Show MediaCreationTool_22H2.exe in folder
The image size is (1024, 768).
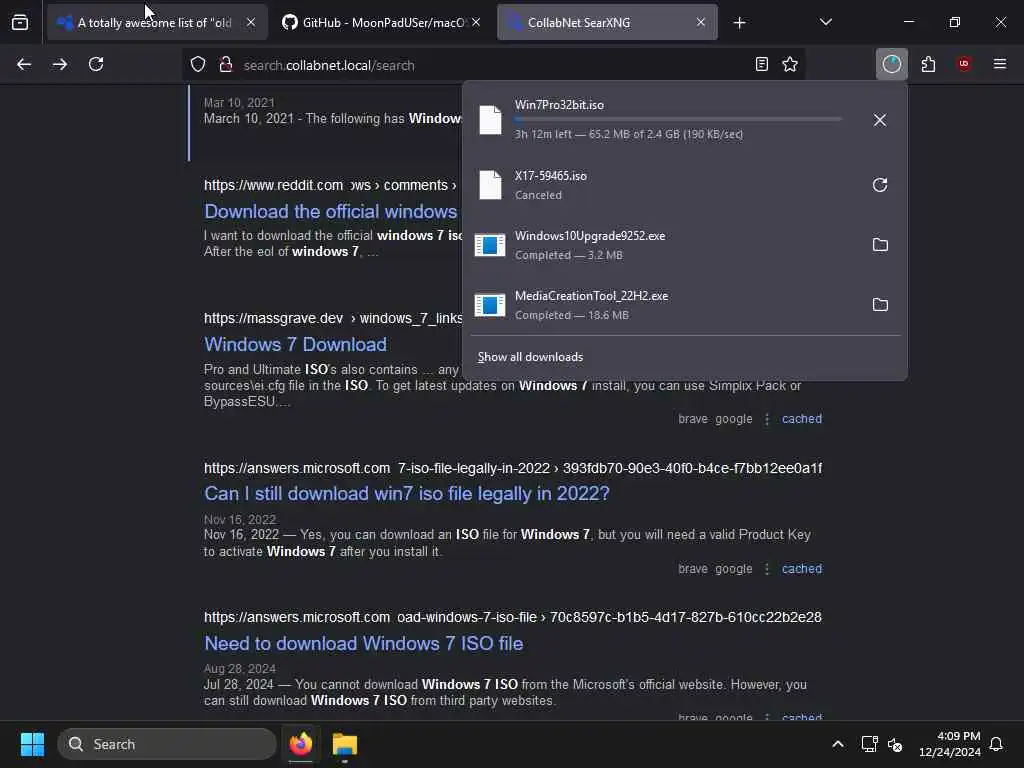click(880, 305)
